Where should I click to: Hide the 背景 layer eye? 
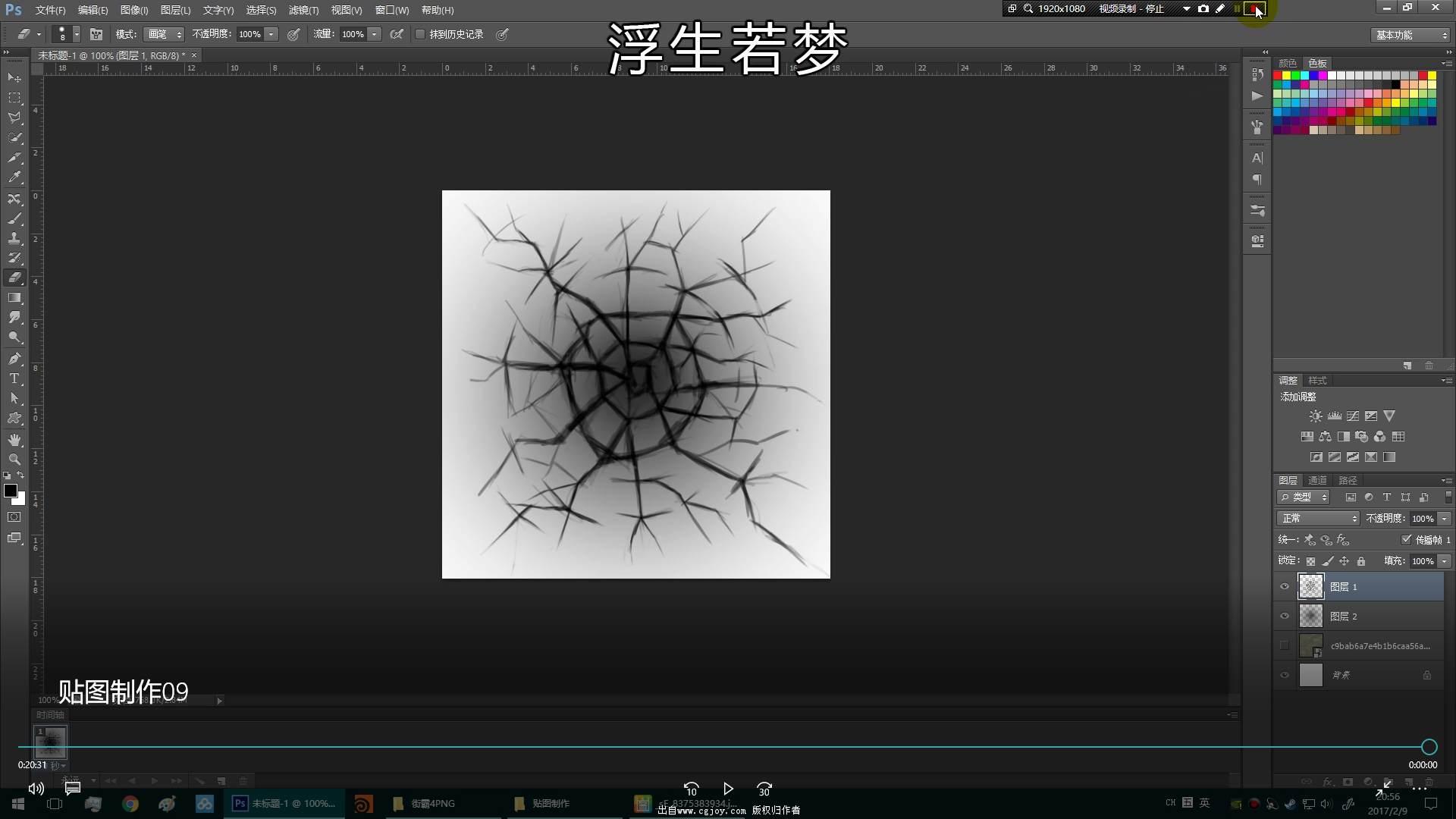1285,676
